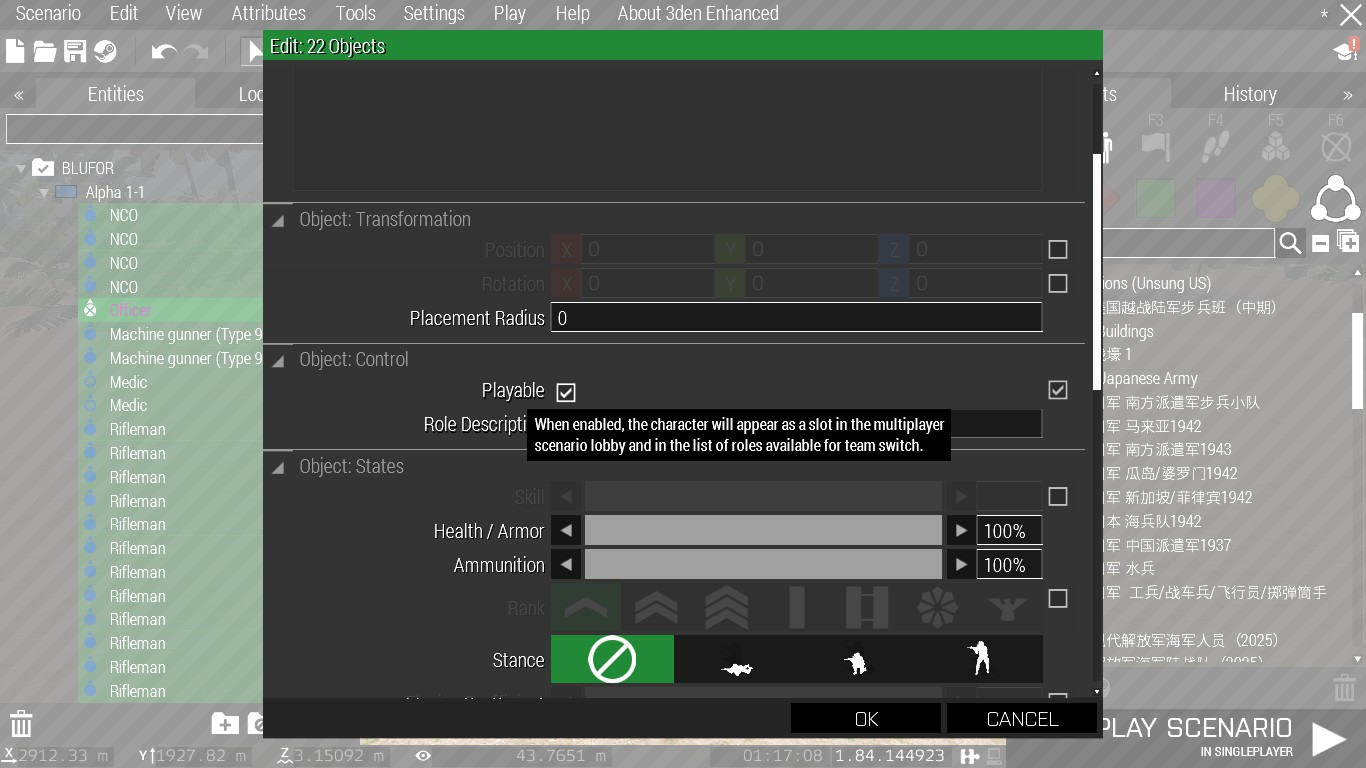Collapse all asset browser entries with minus icon
The width and height of the screenshot is (1366, 768).
pyautogui.click(x=1321, y=243)
